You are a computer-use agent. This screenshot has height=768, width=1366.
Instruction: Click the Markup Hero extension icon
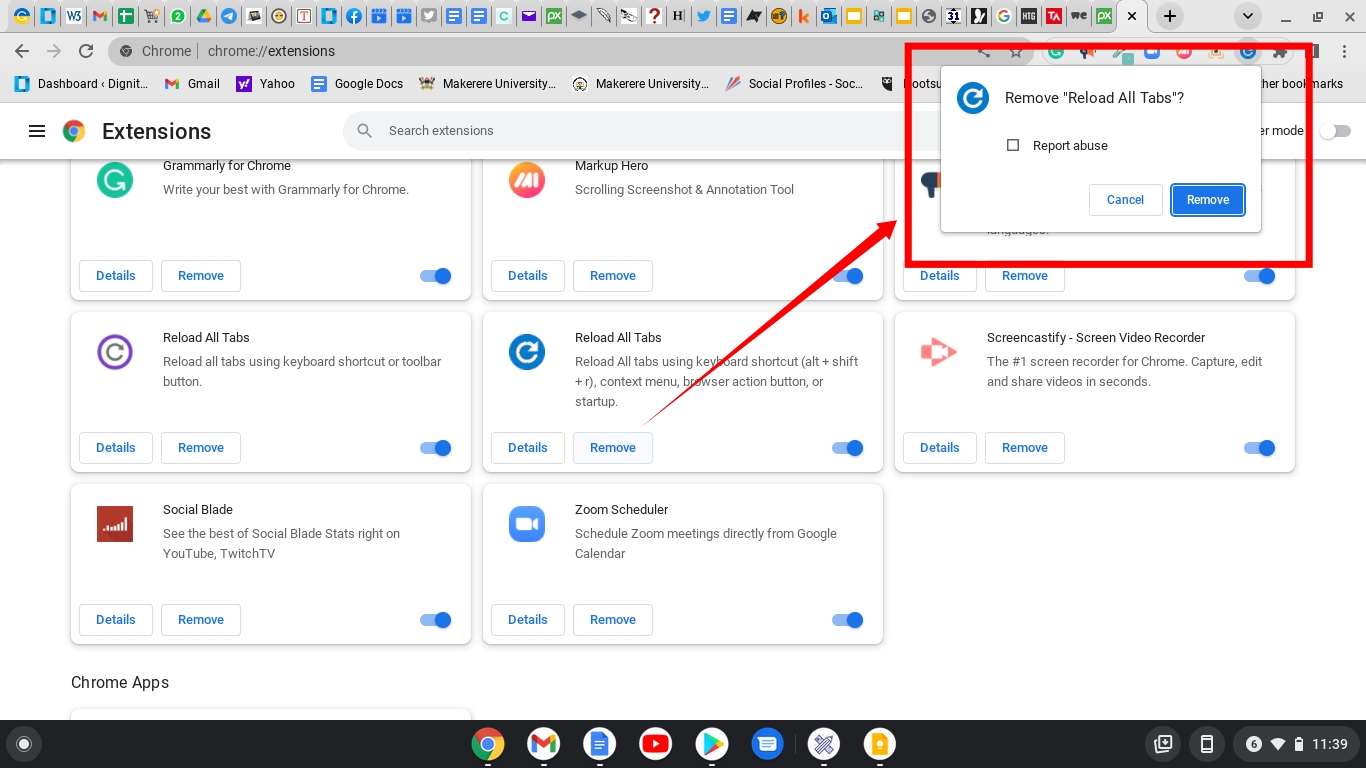click(527, 180)
